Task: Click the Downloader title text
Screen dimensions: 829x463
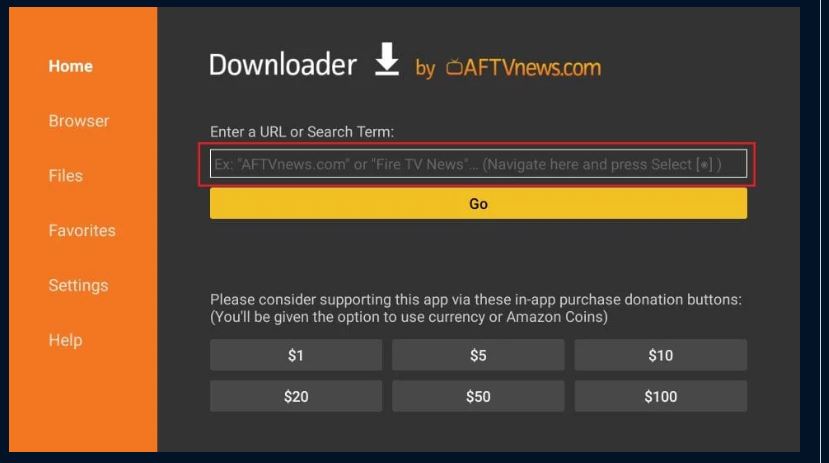Action: 283,64
